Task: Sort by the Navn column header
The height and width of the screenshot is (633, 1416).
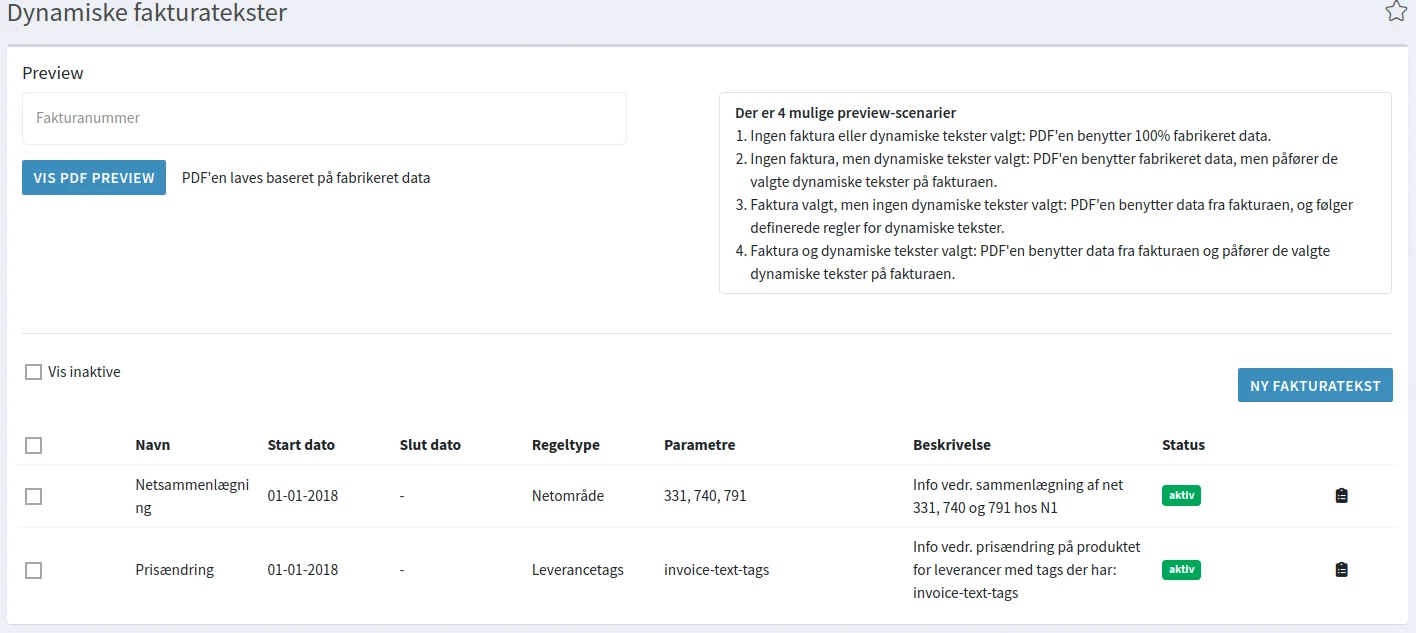Action: coord(153,445)
